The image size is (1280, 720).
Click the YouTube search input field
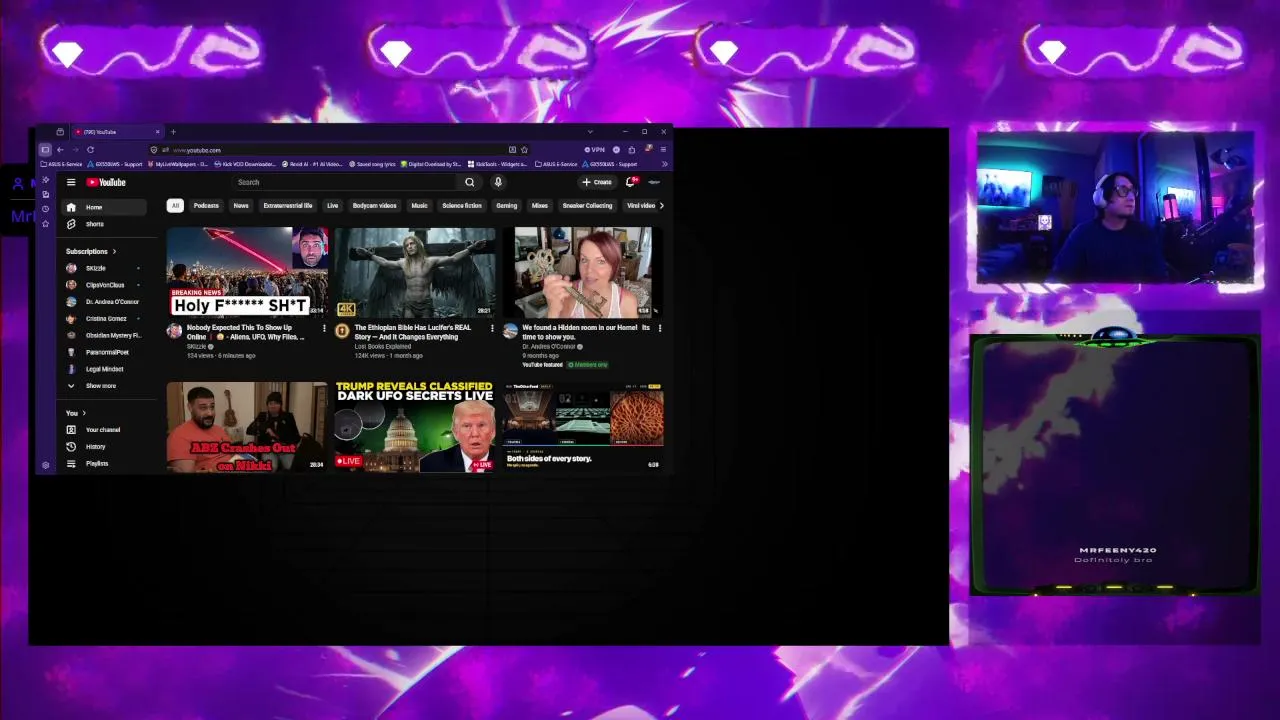tap(345, 182)
